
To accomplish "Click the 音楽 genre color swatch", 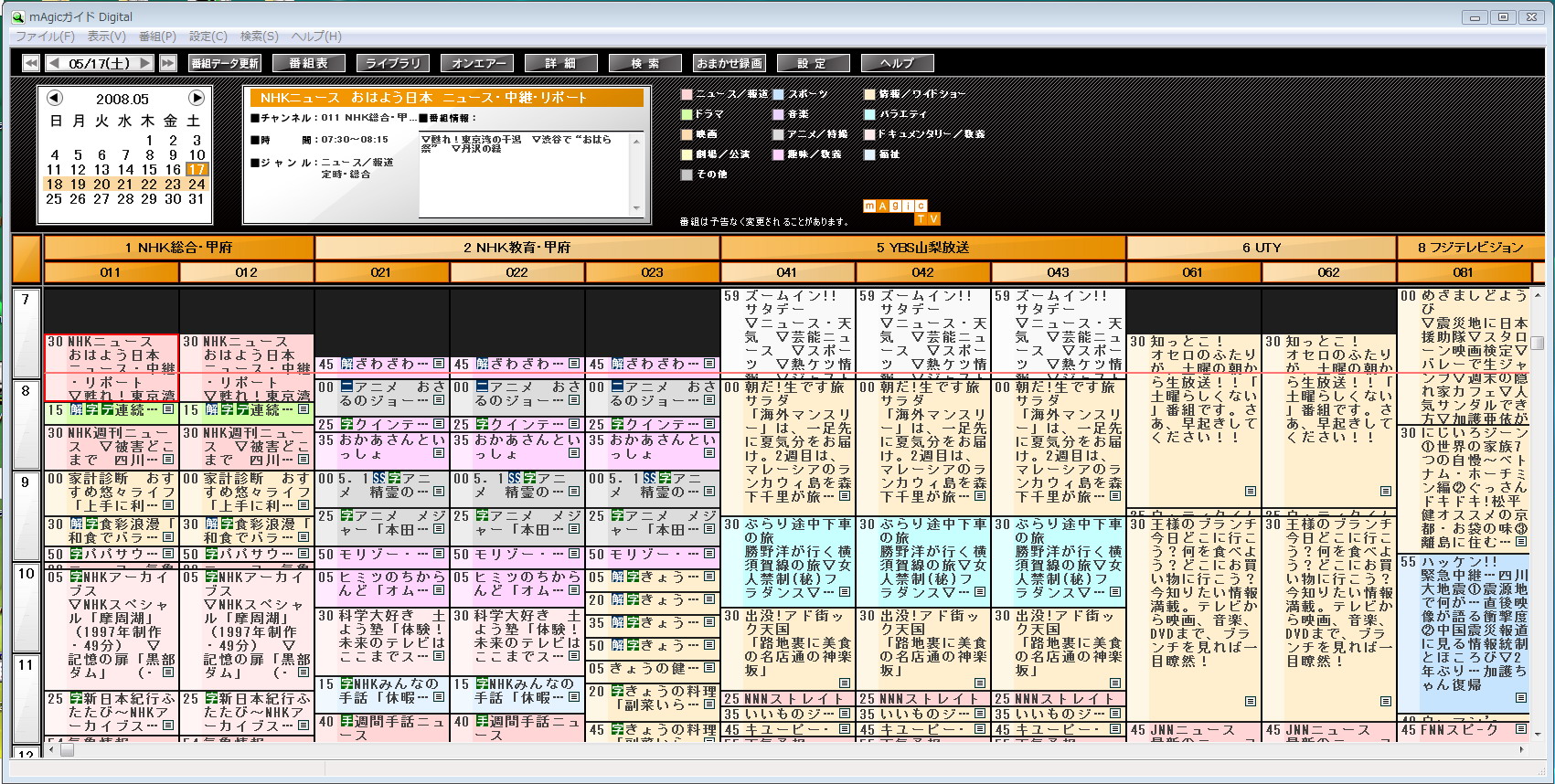I will point(778,114).
